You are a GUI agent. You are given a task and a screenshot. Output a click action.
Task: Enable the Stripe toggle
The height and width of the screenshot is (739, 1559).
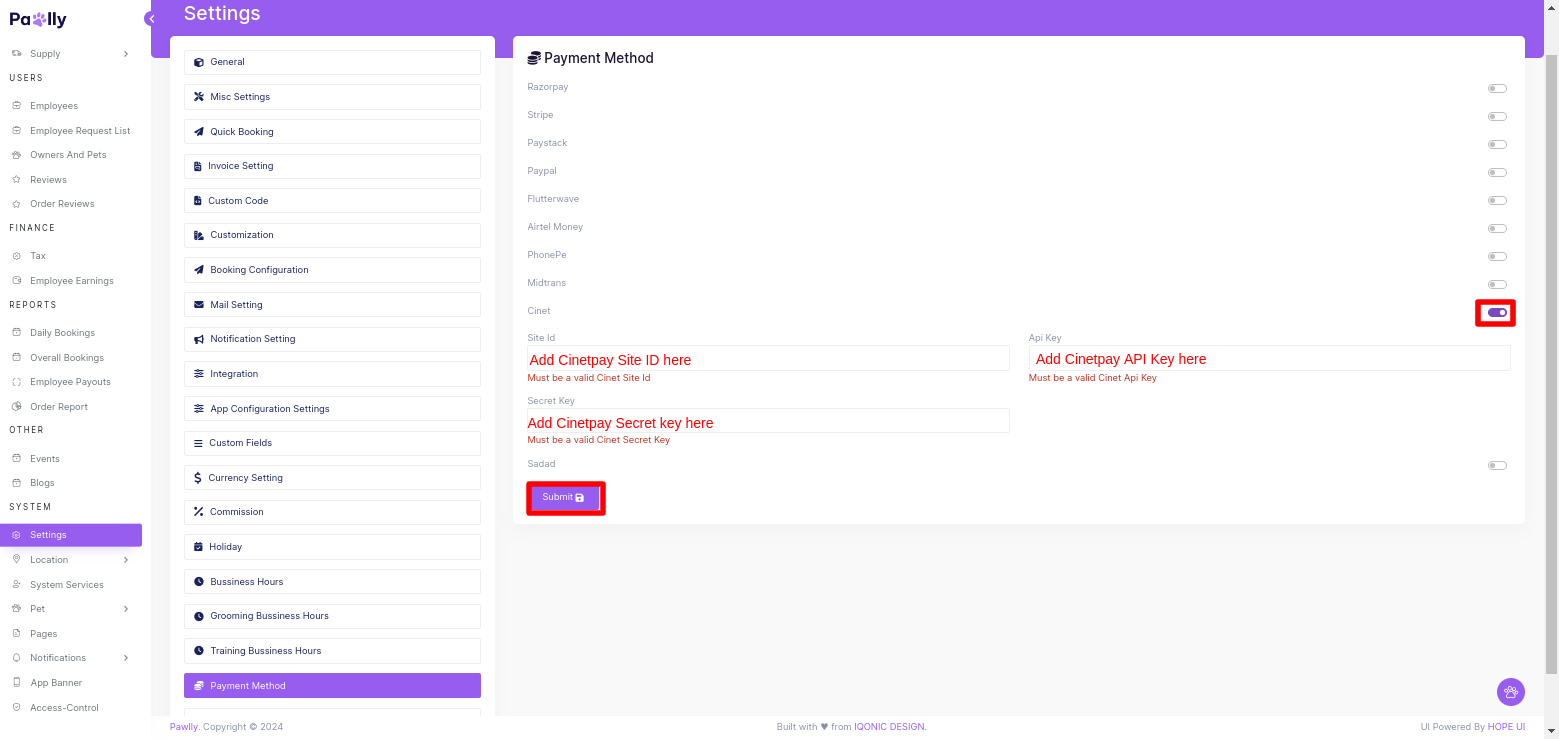tap(1497, 116)
